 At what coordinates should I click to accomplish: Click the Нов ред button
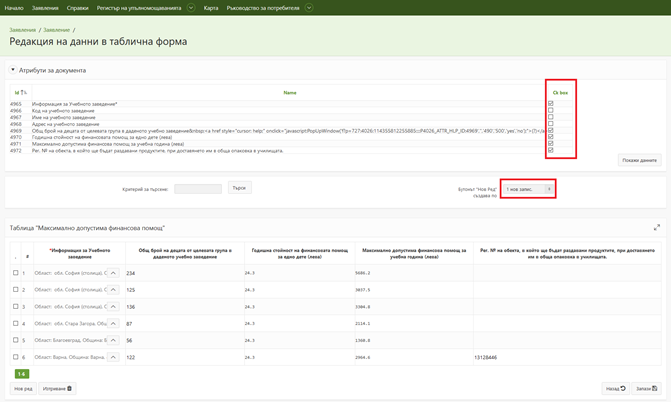[x=23, y=388]
